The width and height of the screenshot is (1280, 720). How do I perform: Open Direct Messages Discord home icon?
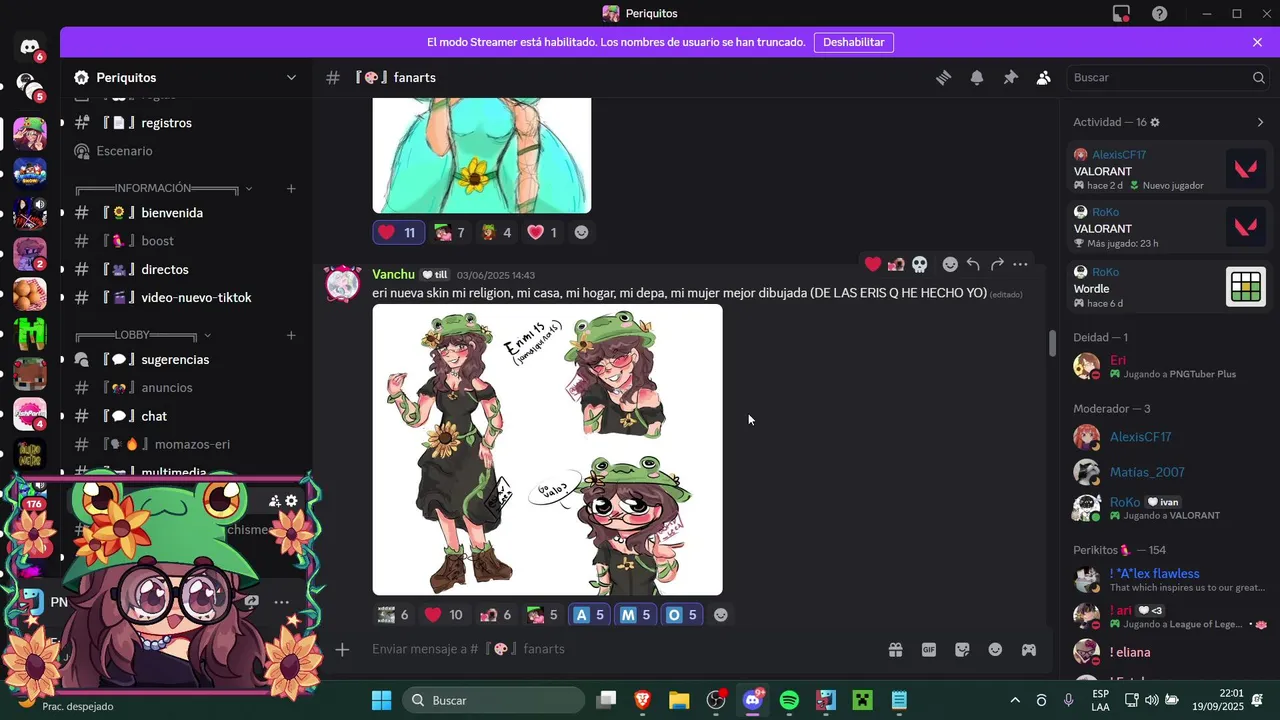(x=30, y=47)
